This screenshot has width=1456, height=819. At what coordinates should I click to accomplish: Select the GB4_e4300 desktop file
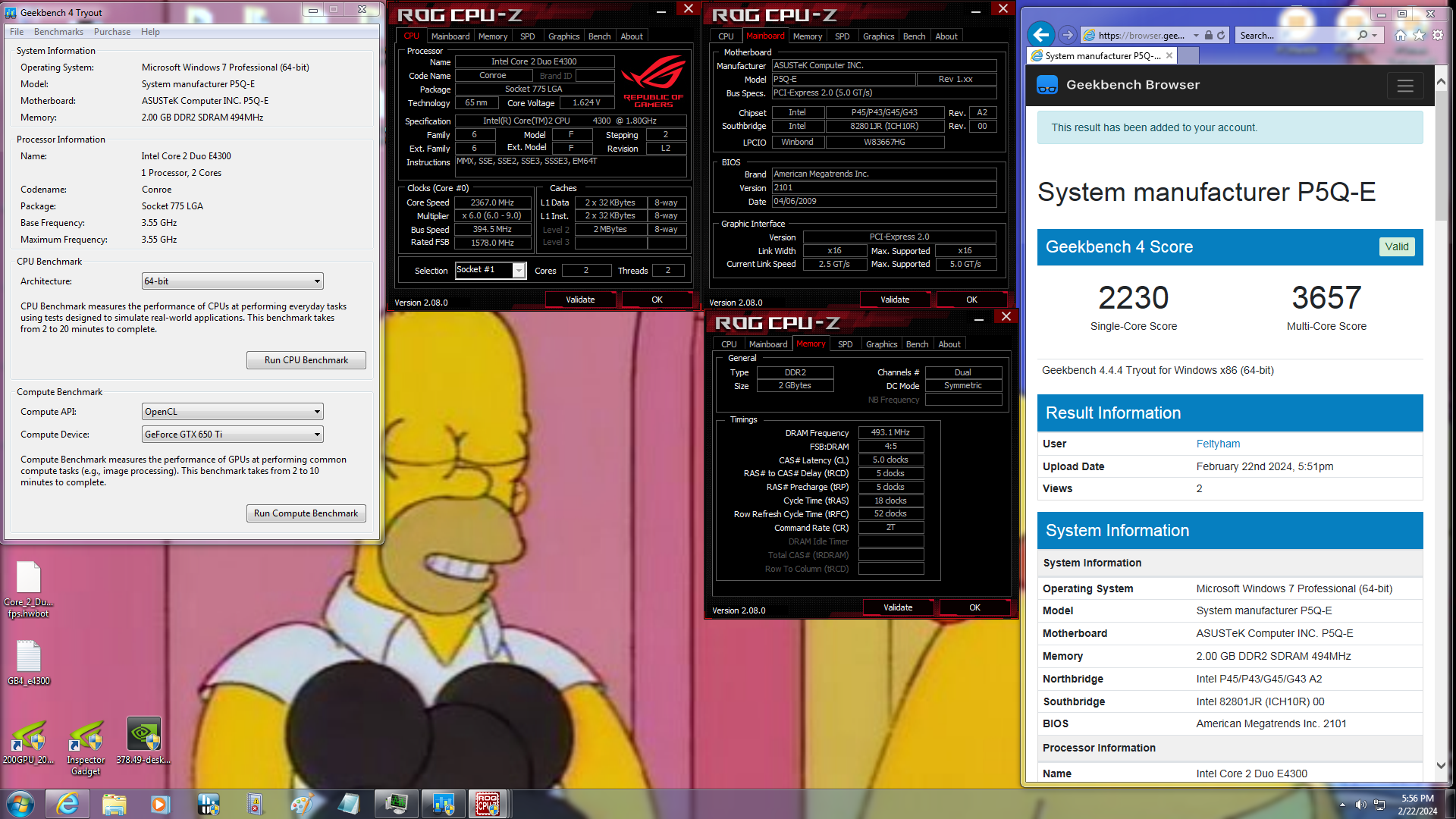(29, 664)
